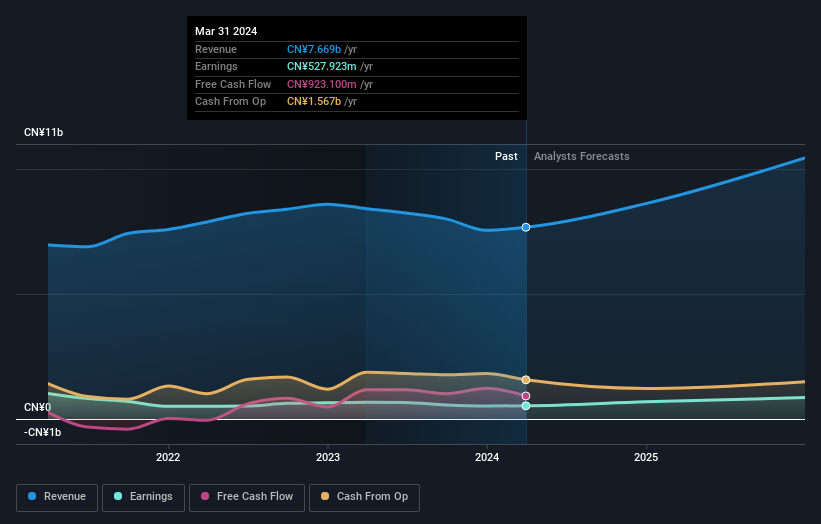This screenshot has height=524, width=821.
Task: Select the 2024 x-axis label
Action: pos(487,458)
